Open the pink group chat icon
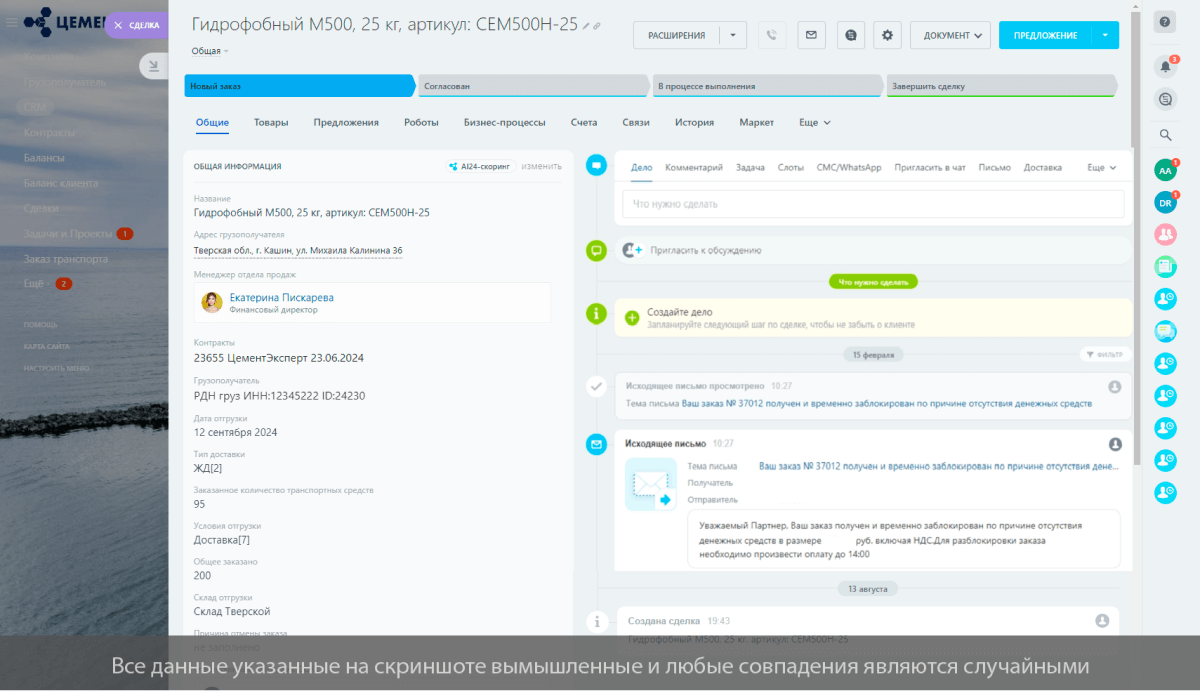The height and width of the screenshot is (691, 1200). coord(1165,234)
